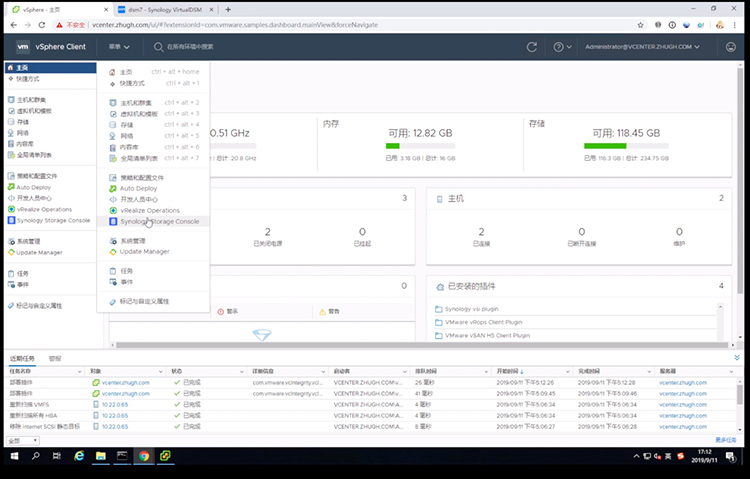Switch to the 警报 tab
This screenshot has height=479, width=750.
[55, 358]
